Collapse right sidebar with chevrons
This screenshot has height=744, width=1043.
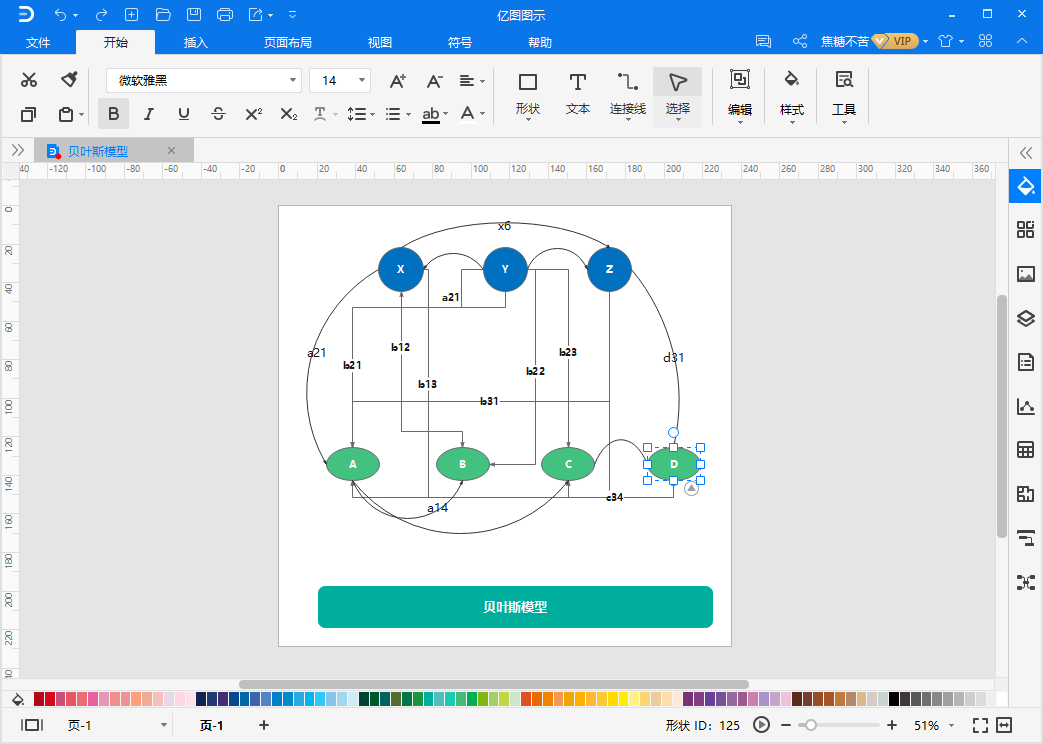click(x=1026, y=153)
